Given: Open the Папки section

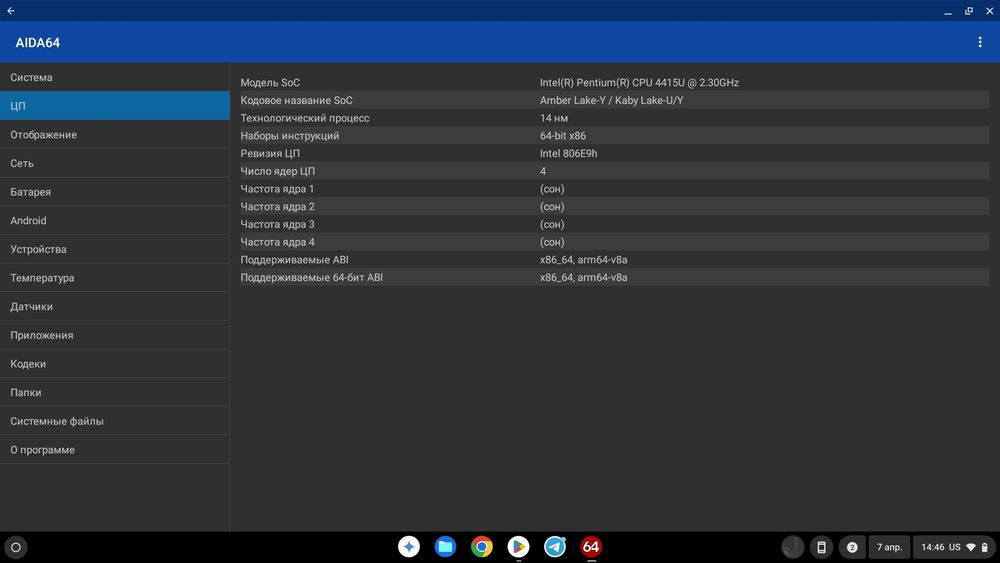Looking at the screenshot, I should [x=115, y=393].
